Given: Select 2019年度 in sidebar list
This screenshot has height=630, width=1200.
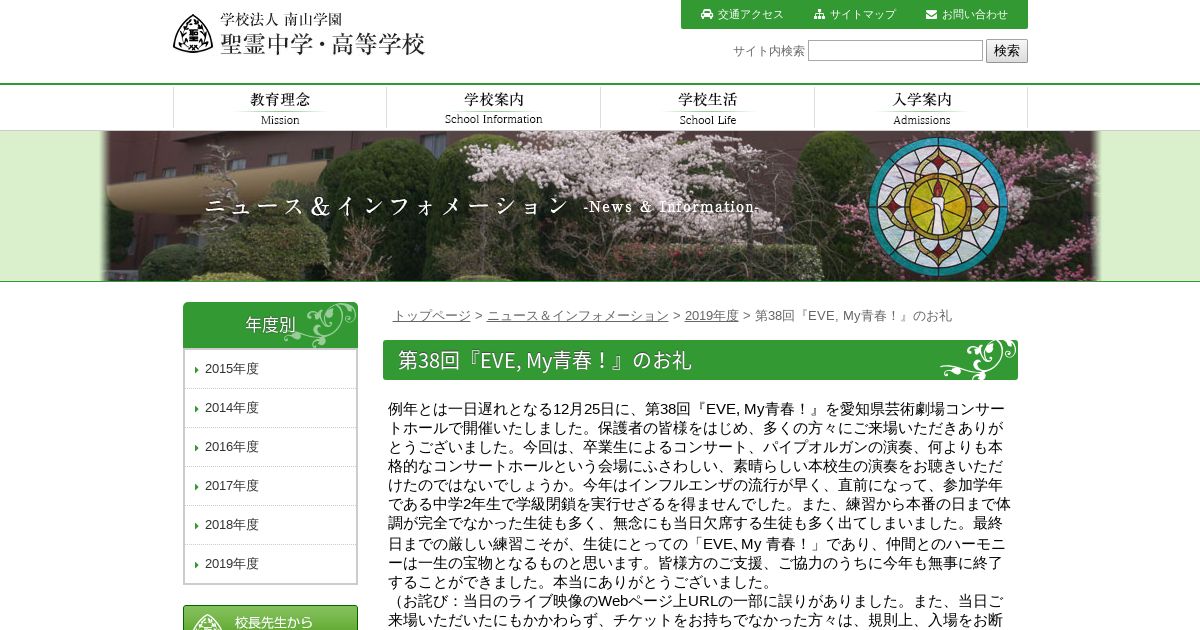Looking at the screenshot, I should pyautogui.click(x=270, y=564).
